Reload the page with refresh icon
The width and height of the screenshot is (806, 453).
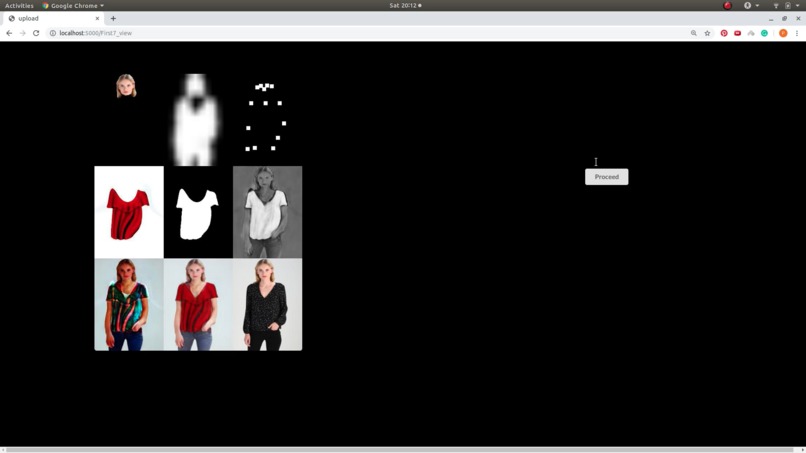click(36, 33)
